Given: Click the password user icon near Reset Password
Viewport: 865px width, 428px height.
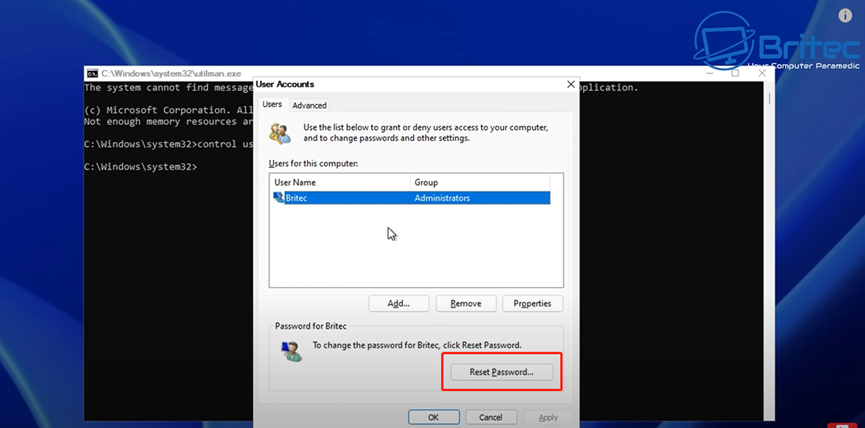Looking at the screenshot, I should click(x=292, y=350).
